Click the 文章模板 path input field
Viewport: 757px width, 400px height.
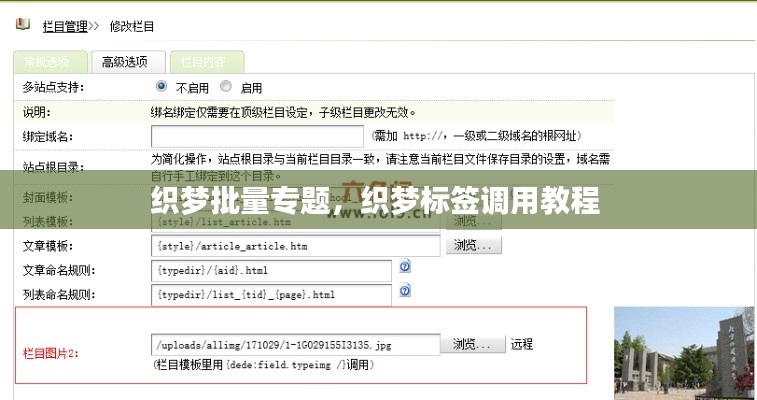[295, 245]
